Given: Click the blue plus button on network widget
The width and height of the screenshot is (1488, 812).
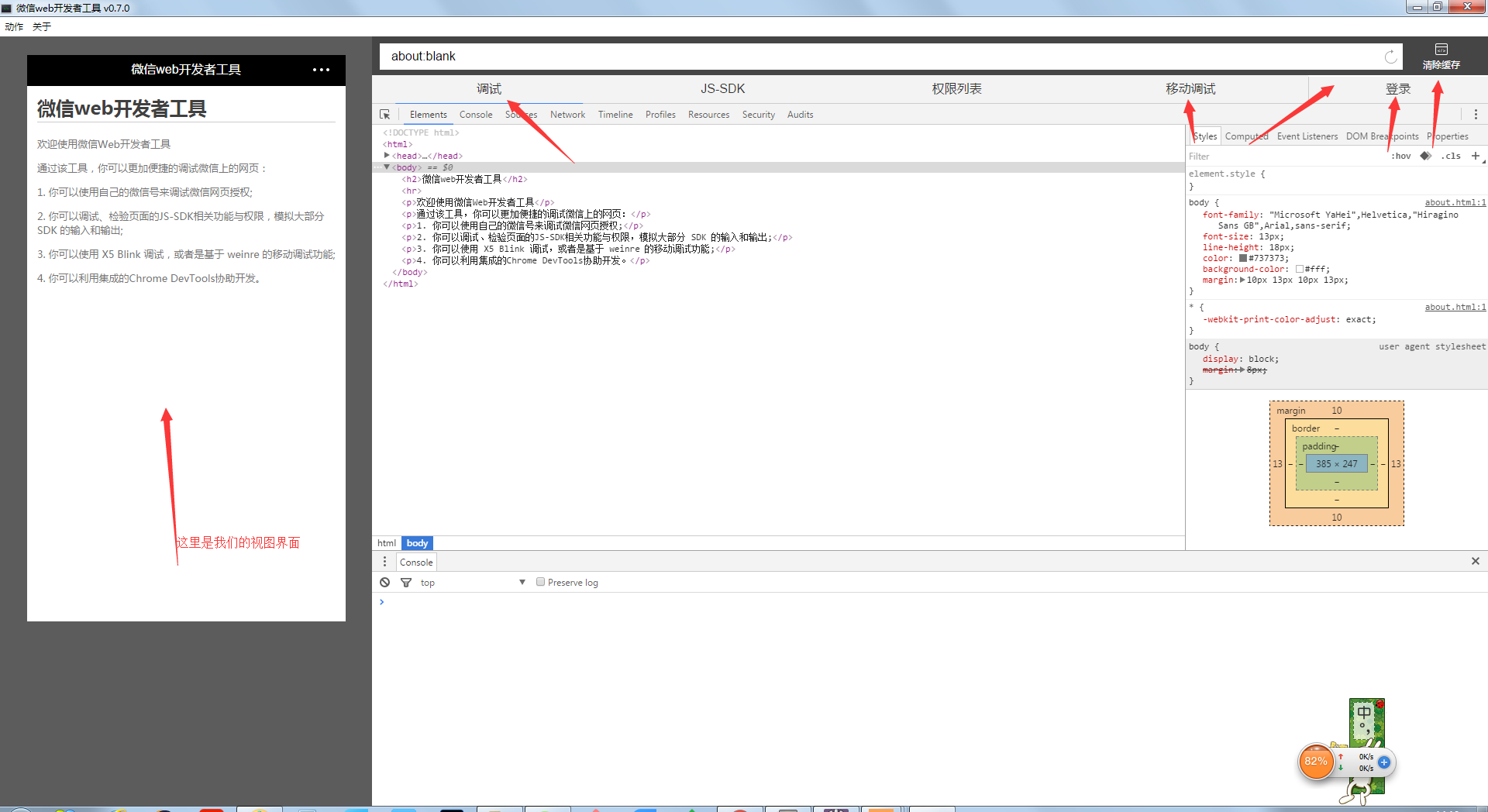Looking at the screenshot, I should [x=1384, y=762].
